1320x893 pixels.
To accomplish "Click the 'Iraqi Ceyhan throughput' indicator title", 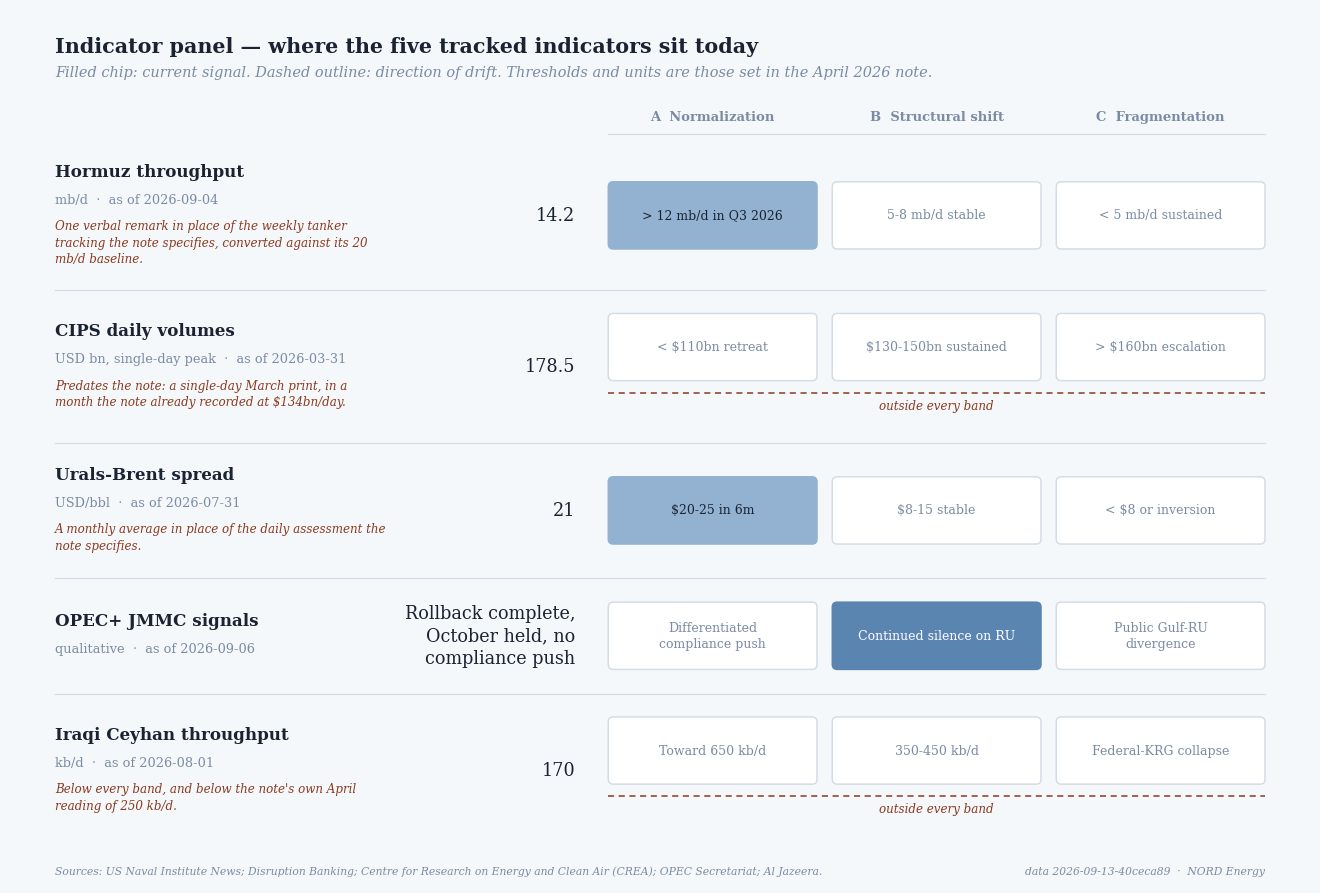I will pyautogui.click(x=172, y=735).
